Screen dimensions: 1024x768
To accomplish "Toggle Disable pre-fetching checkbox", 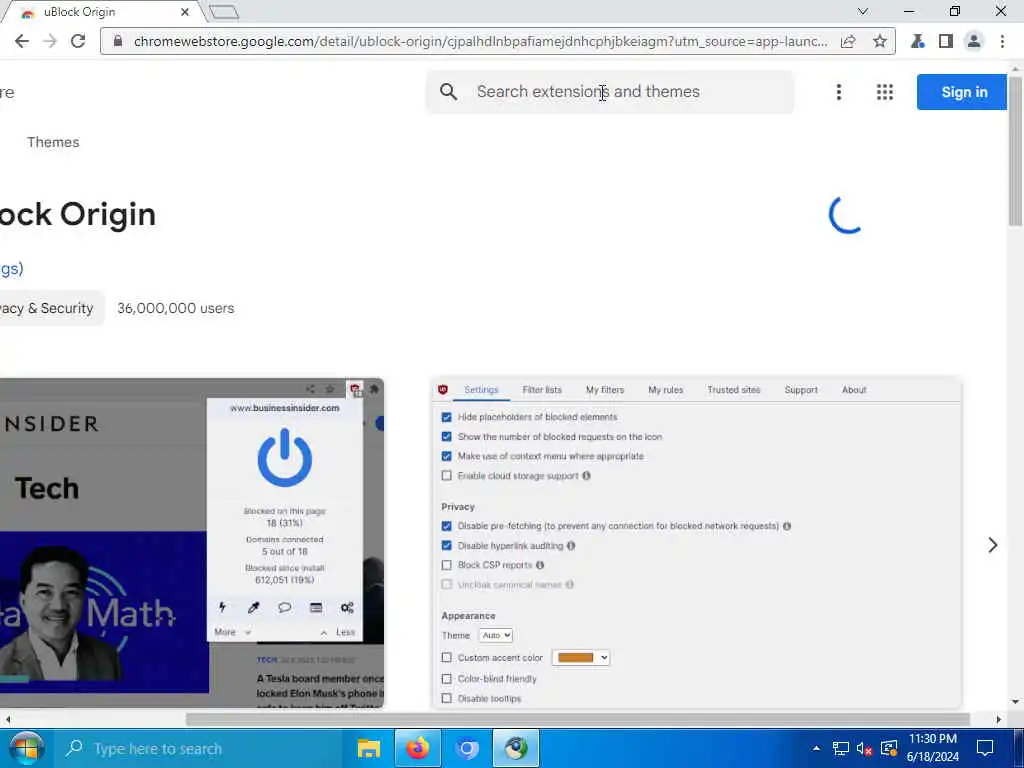I will pyautogui.click(x=447, y=526).
